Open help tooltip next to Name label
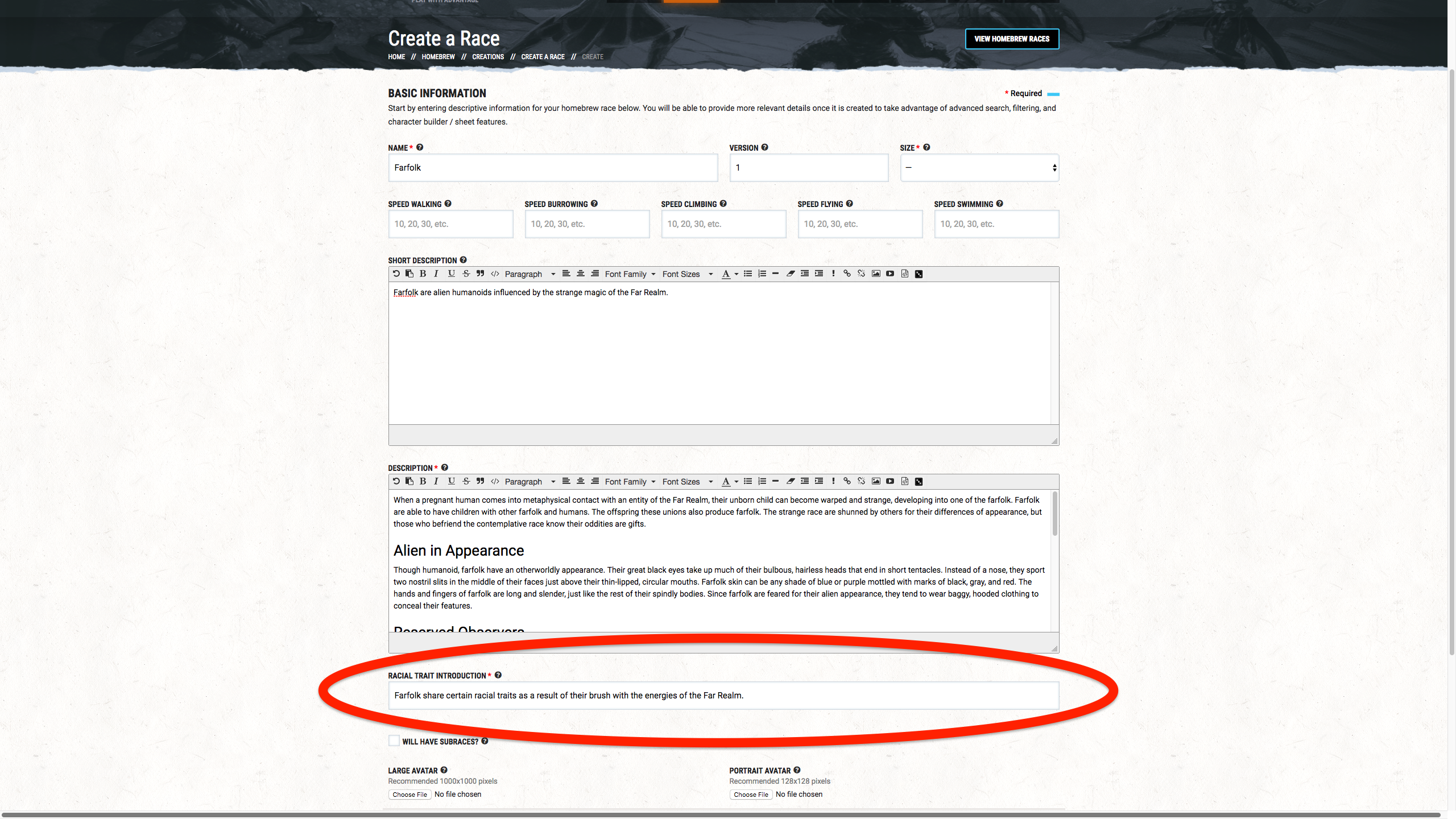The image size is (1456, 819). [420, 147]
